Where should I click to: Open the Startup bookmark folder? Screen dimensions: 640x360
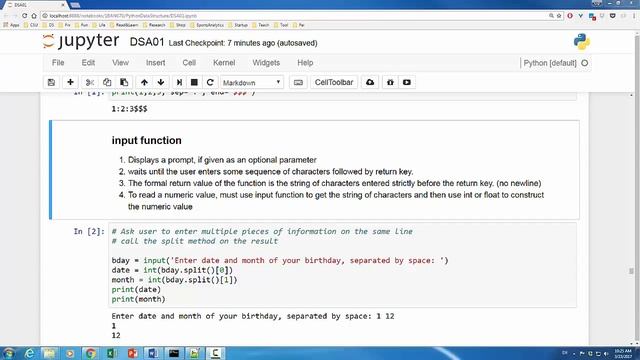point(238,25)
